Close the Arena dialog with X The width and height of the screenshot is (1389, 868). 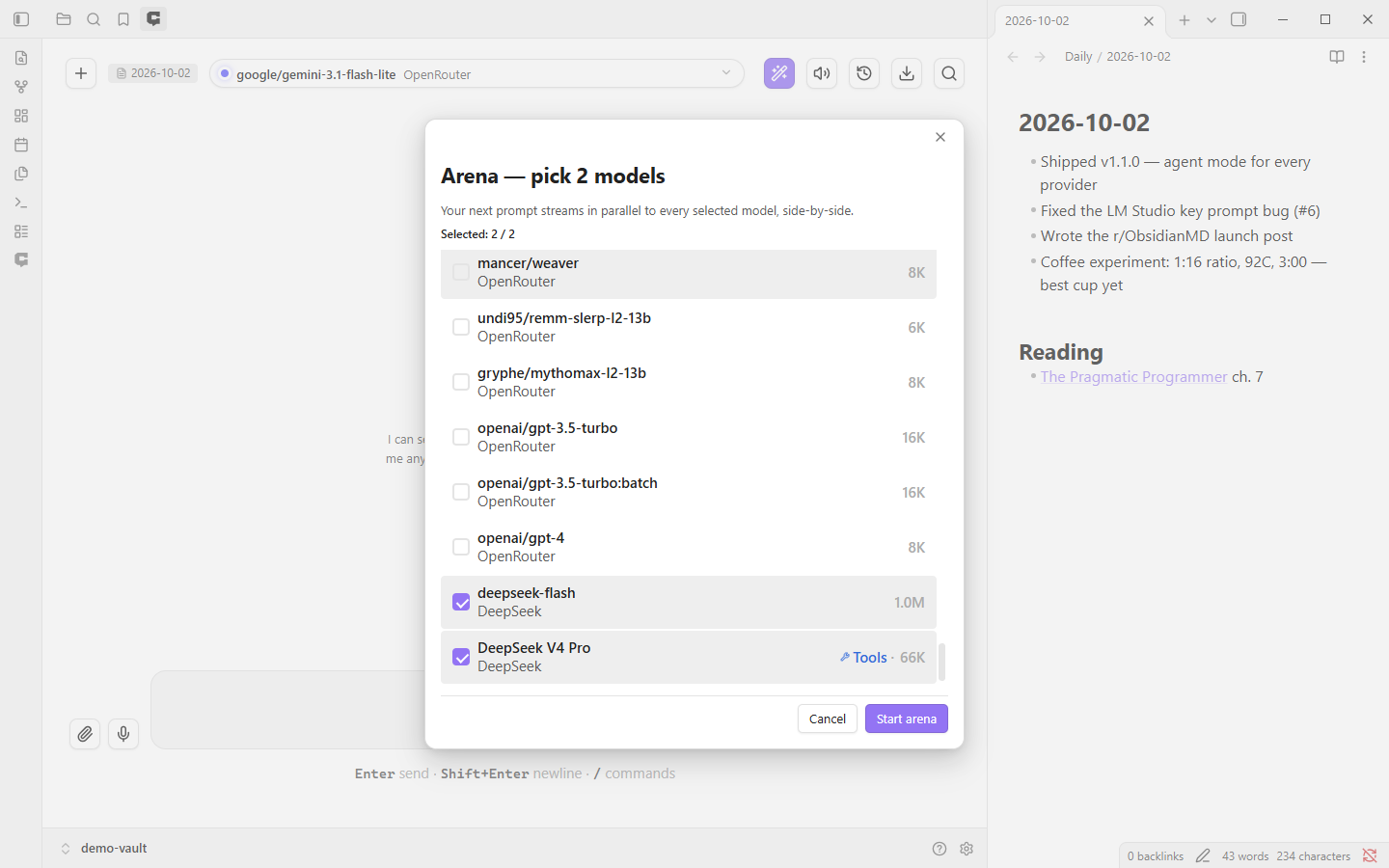[940, 137]
